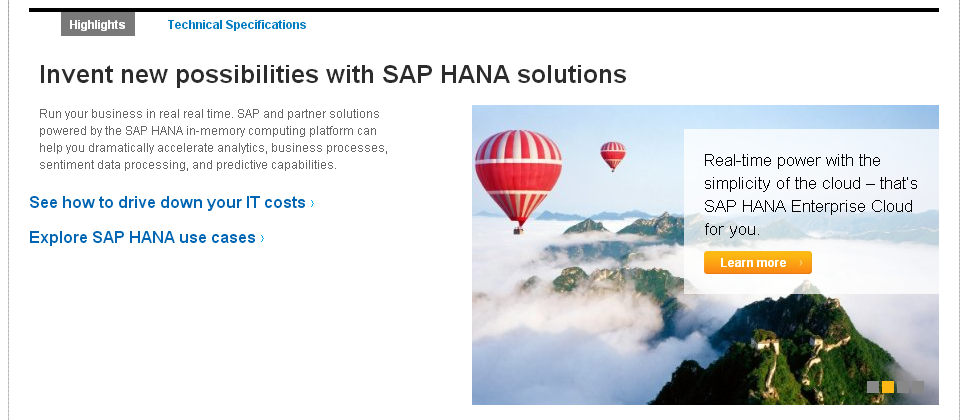Click the chevron after 'IT costs' link
The height and width of the screenshot is (420, 960).
[x=312, y=204]
